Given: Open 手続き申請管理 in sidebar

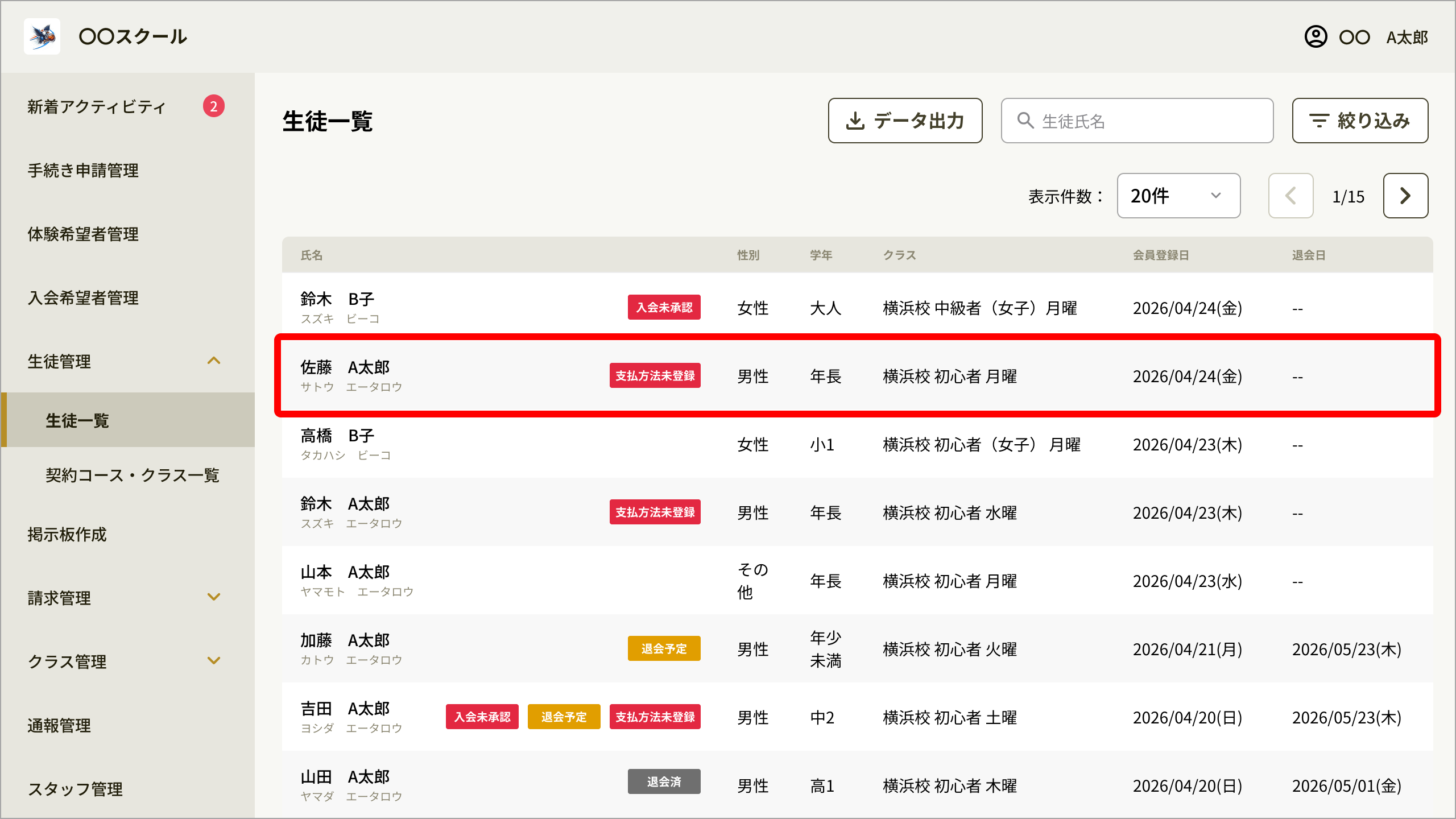Looking at the screenshot, I should (83, 171).
